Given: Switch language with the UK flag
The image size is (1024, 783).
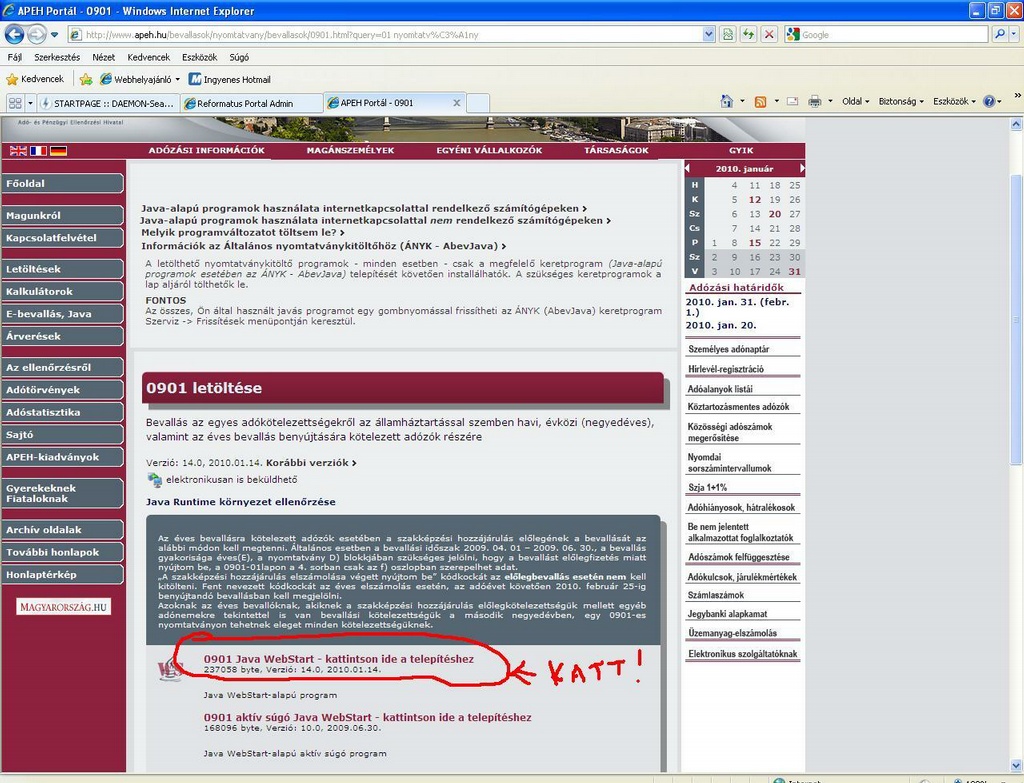Looking at the screenshot, I should (x=18, y=151).
